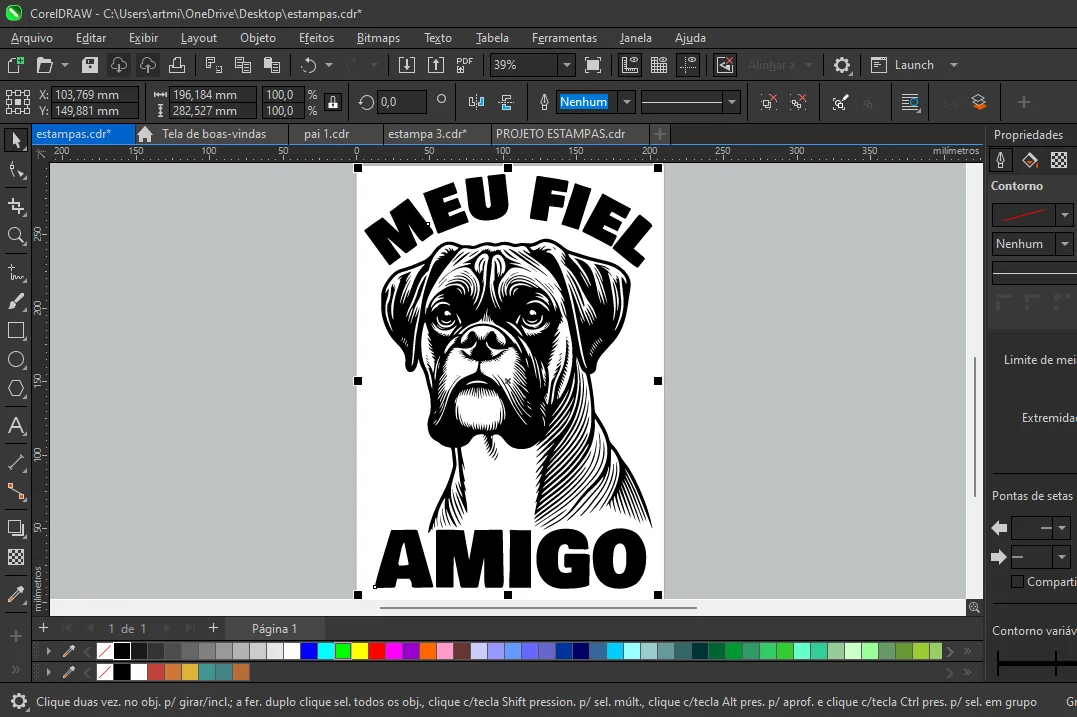Pick the cyan swatch in color palette
This screenshot has width=1077, height=717.
pos(326,650)
